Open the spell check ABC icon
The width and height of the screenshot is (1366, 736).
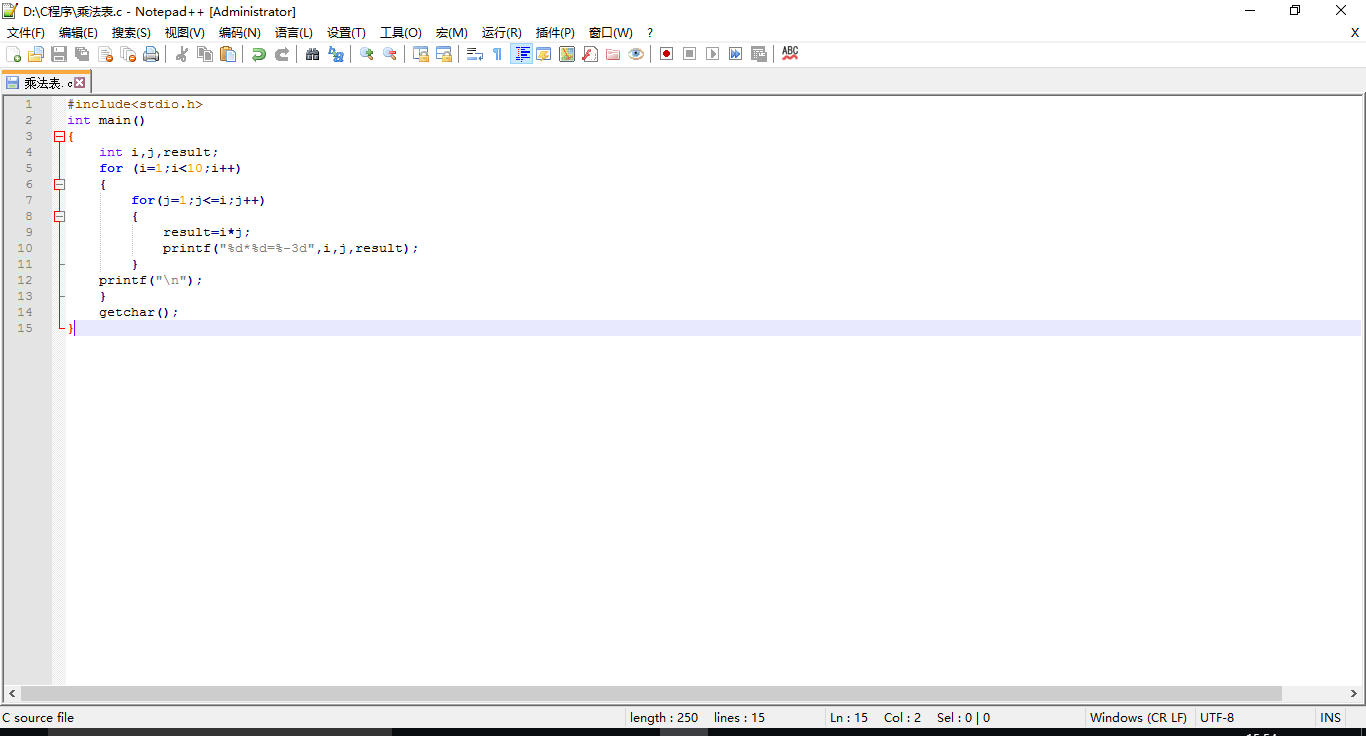pos(790,53)
